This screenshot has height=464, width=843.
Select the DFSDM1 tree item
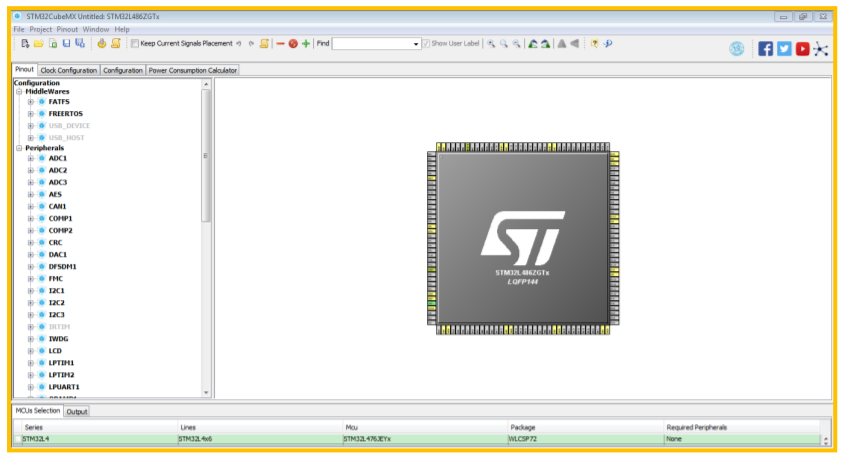(x=62, y=267)
